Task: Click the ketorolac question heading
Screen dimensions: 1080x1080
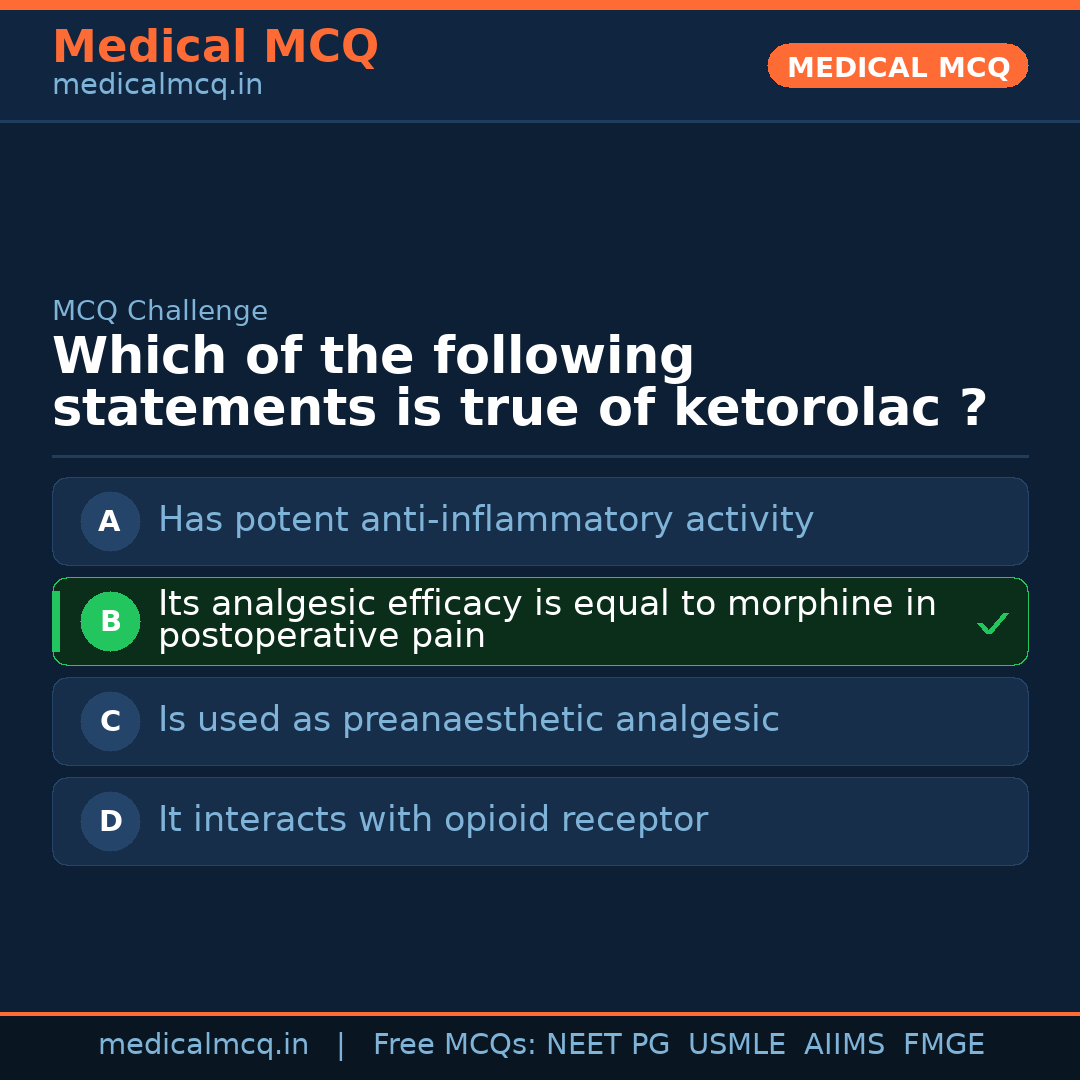Action: coord(519,383)
